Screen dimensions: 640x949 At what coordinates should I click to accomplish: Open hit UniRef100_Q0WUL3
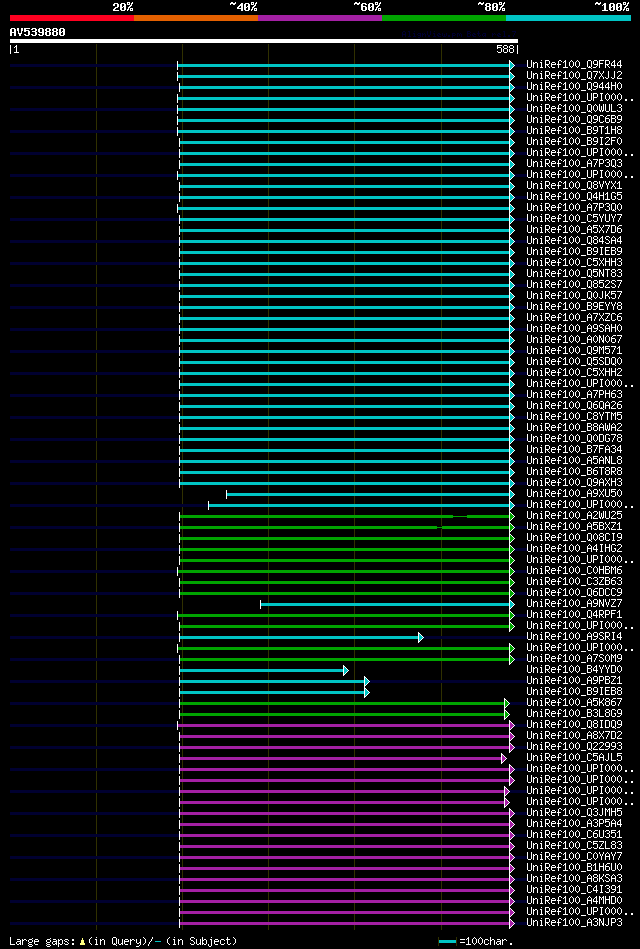click(x=574, y=108)
